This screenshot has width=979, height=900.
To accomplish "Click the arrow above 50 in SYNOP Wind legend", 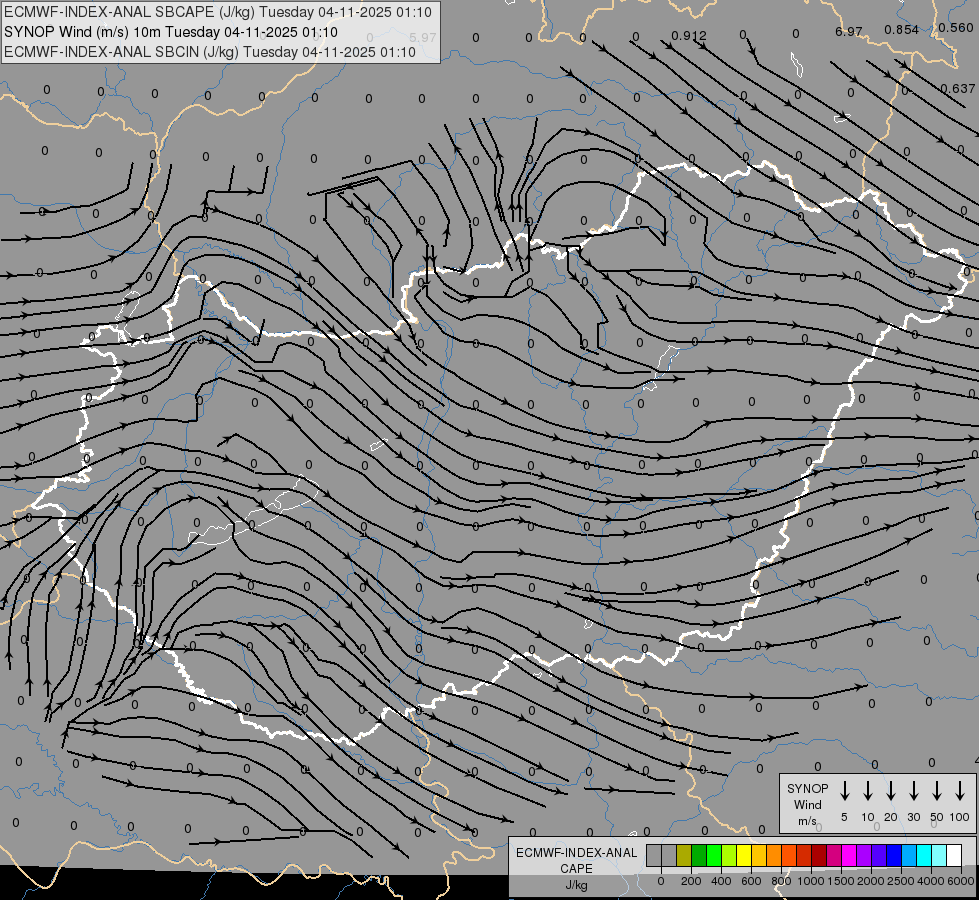I will pos(937,791).
